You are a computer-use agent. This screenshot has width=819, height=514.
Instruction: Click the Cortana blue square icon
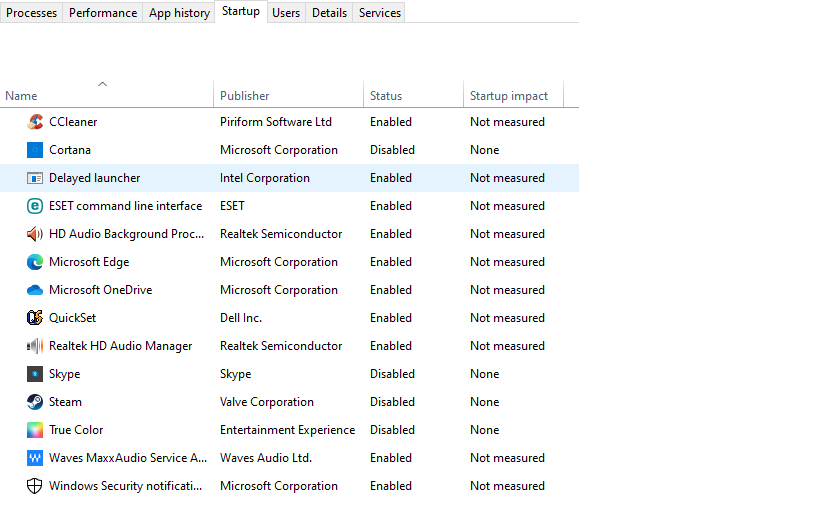35,150
